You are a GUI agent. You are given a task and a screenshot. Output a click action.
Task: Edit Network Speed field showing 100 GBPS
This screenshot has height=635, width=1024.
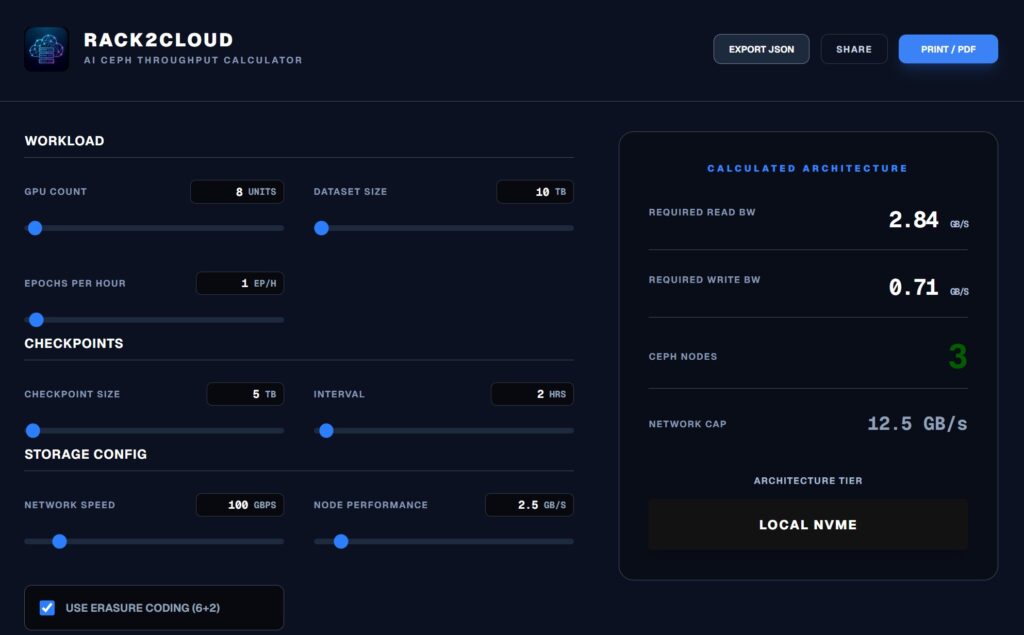(x=240, y=504)
